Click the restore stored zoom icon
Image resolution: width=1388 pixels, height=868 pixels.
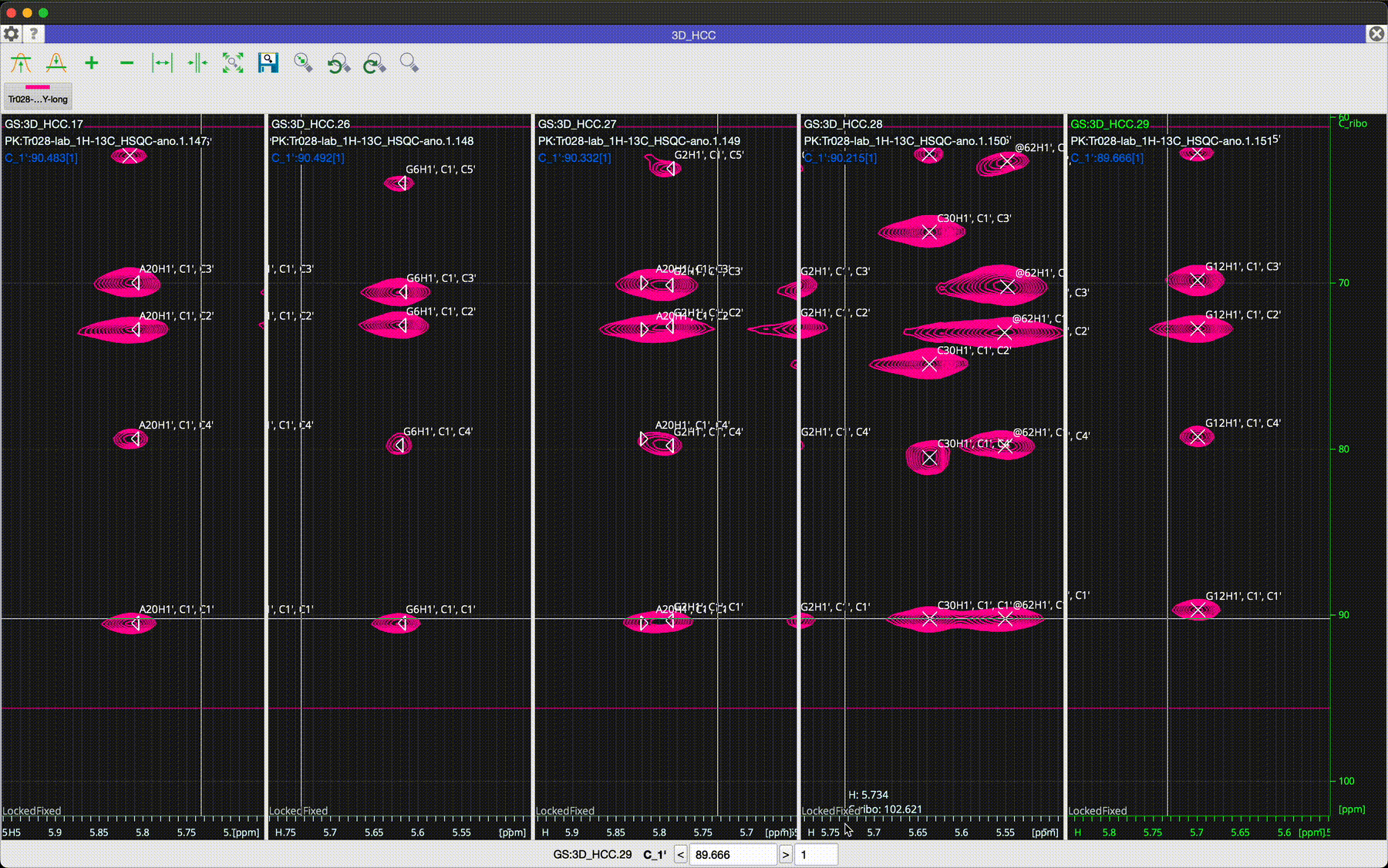point(304,63)
